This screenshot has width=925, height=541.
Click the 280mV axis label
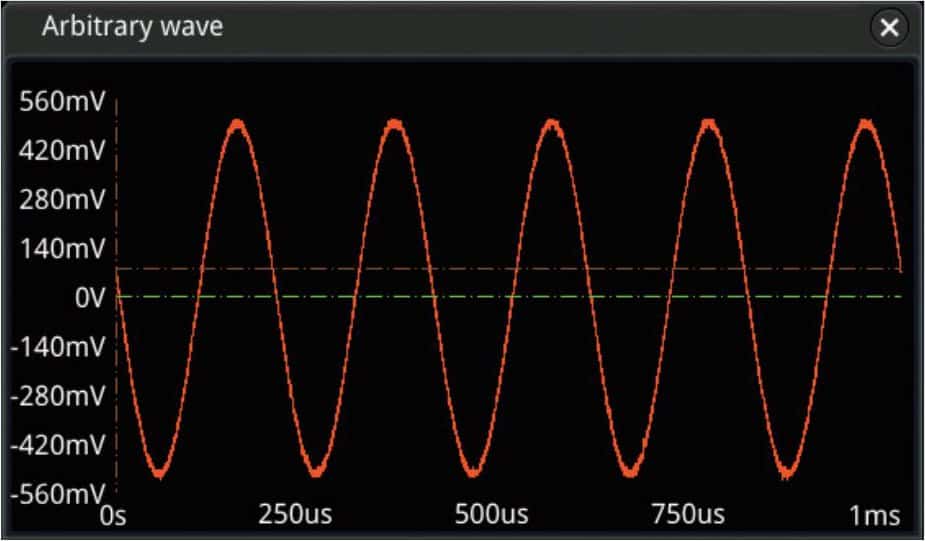click(62, 199)
